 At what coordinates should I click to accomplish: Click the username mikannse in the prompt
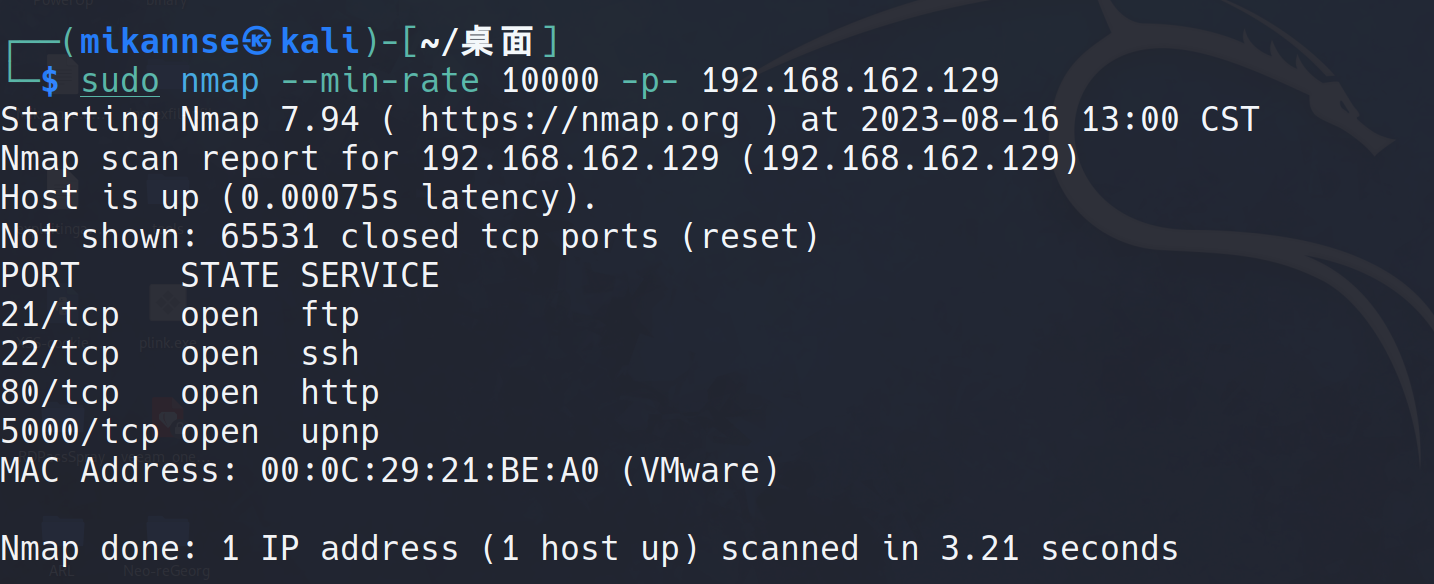pos(159,41)
